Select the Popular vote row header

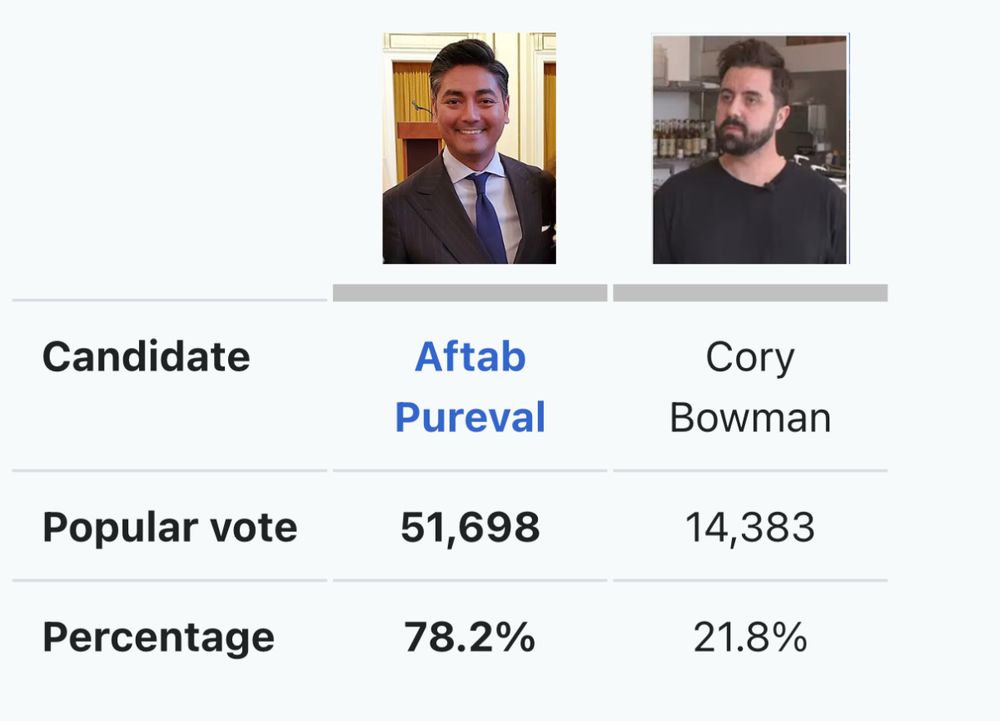point(169,527)
